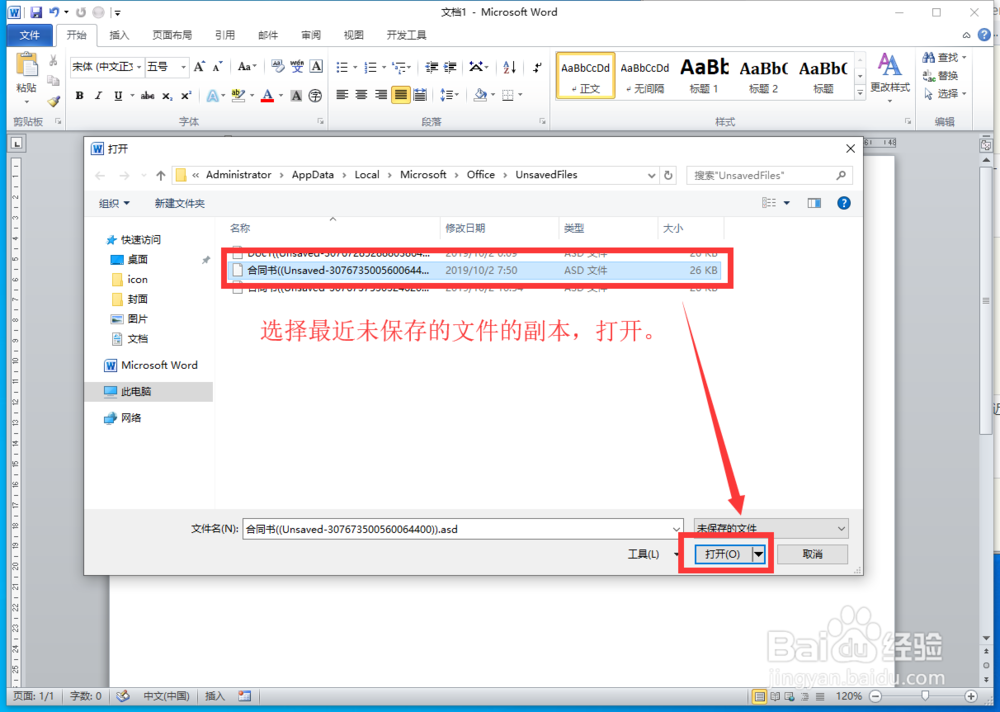Viewport: 1000px width, 712px height.
Task: Select 桌面 in the navigation pane
Action: pos(137,260)
